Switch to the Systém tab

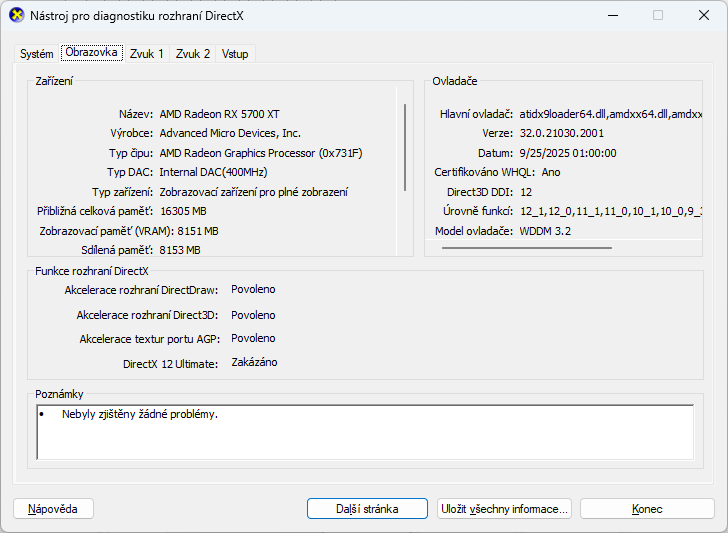point(37,54)
